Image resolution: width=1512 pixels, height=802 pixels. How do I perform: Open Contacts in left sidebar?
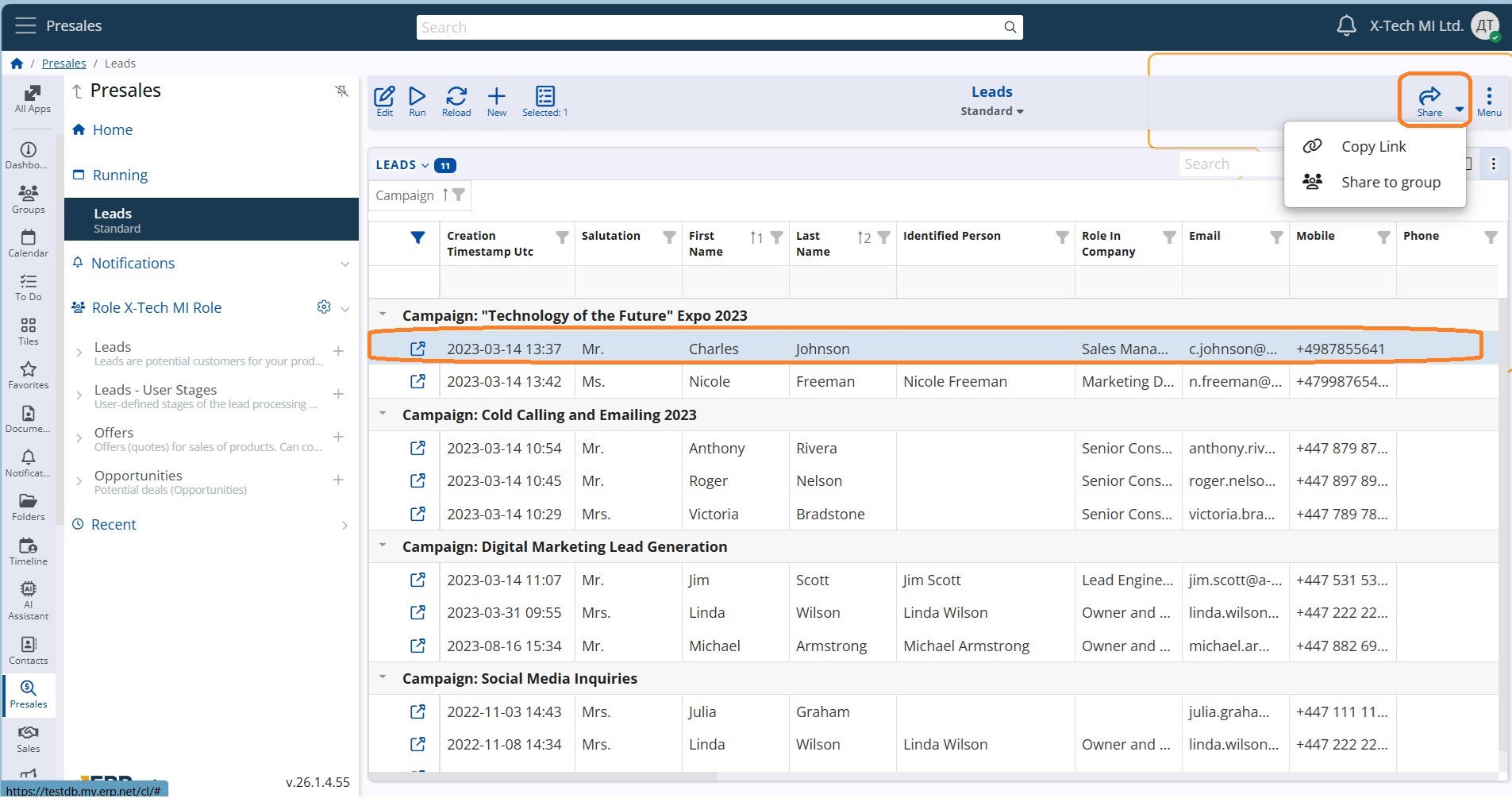pyautogui.click(x=29, y=650)
